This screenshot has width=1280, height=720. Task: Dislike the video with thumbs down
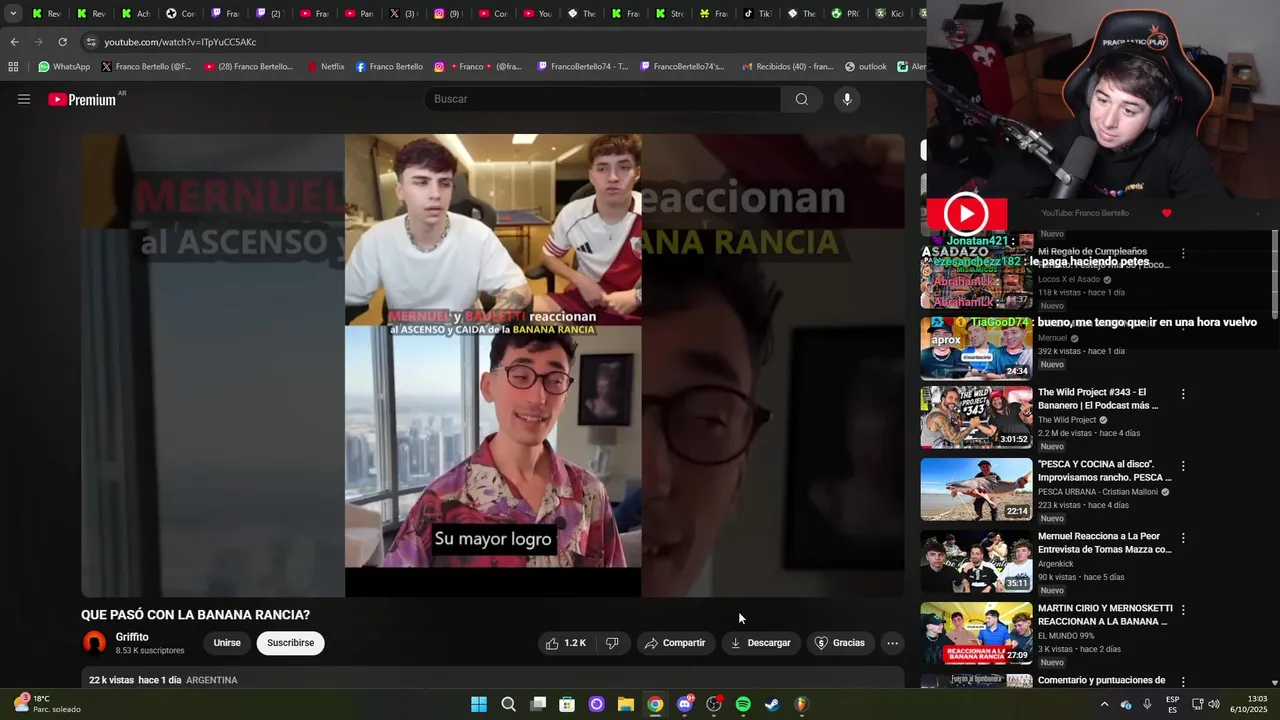612,643
